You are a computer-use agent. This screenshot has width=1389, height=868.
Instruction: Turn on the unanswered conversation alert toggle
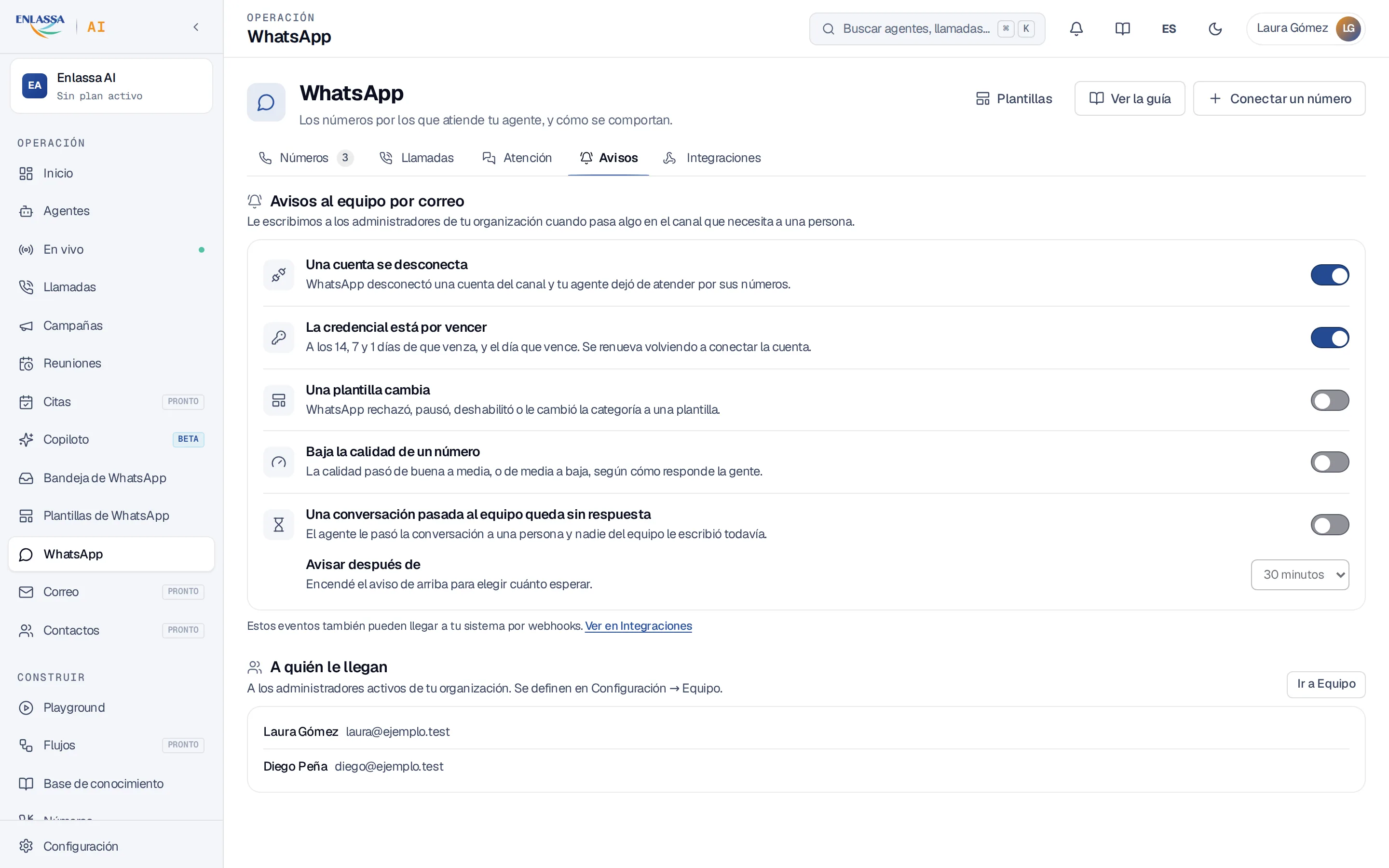click(x=1329, y=525)
